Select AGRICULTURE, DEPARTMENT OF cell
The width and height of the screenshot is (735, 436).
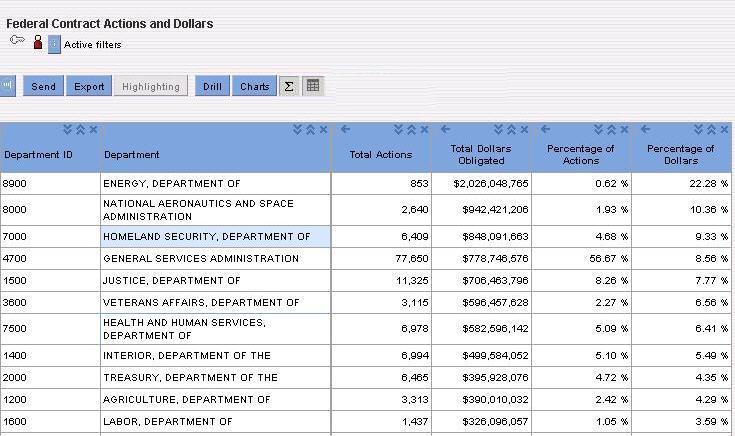(x=216, y=400)
